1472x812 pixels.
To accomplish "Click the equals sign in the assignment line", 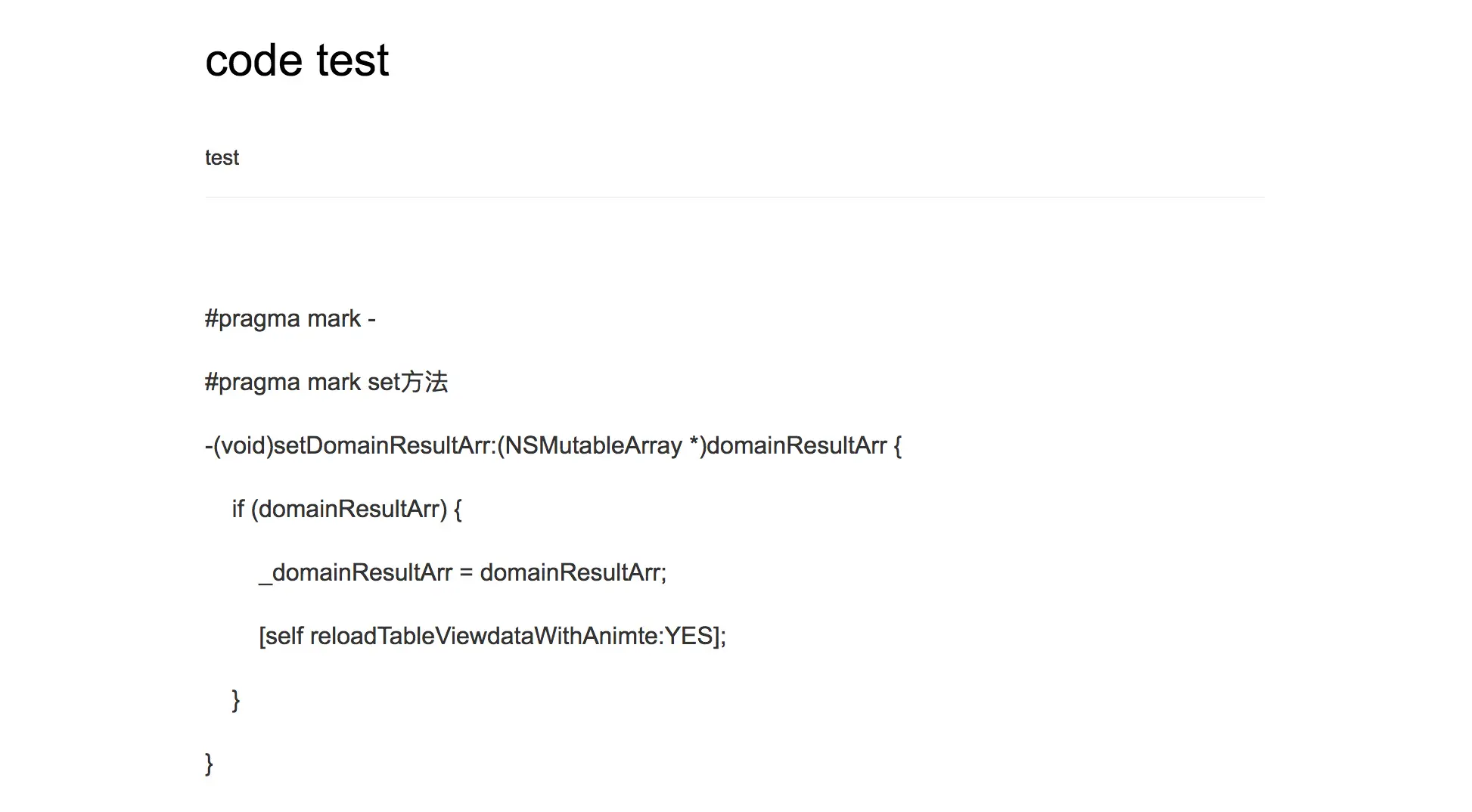I will pos(466,573).
